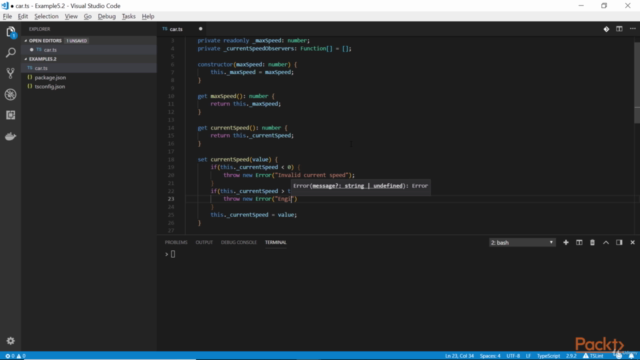The image size is (640, 360).
Task: Click the unsaved dot on car.ts tab
Action: point(200,29)
